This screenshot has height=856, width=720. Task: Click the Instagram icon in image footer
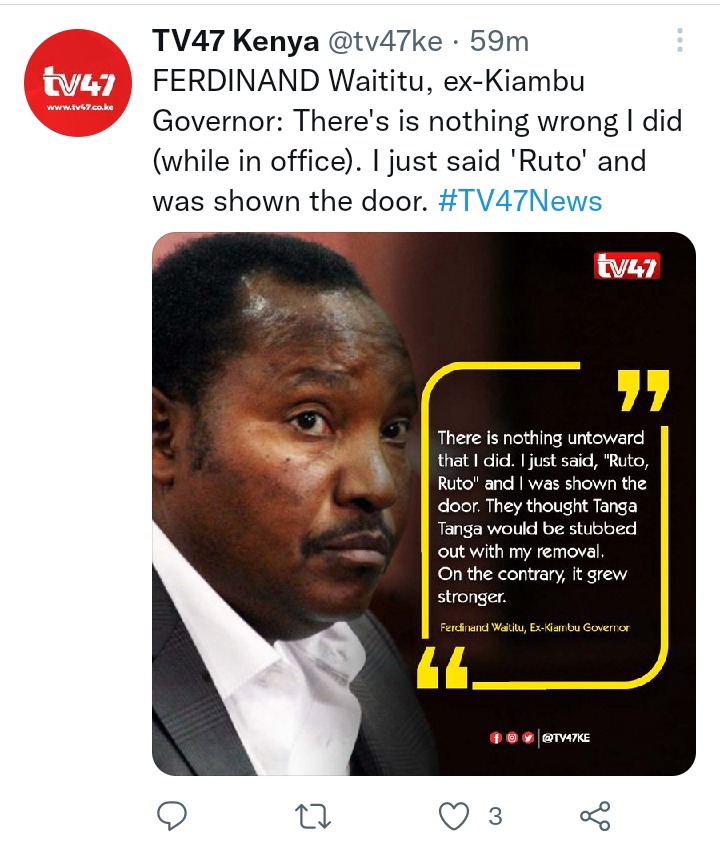pos(511,738)
